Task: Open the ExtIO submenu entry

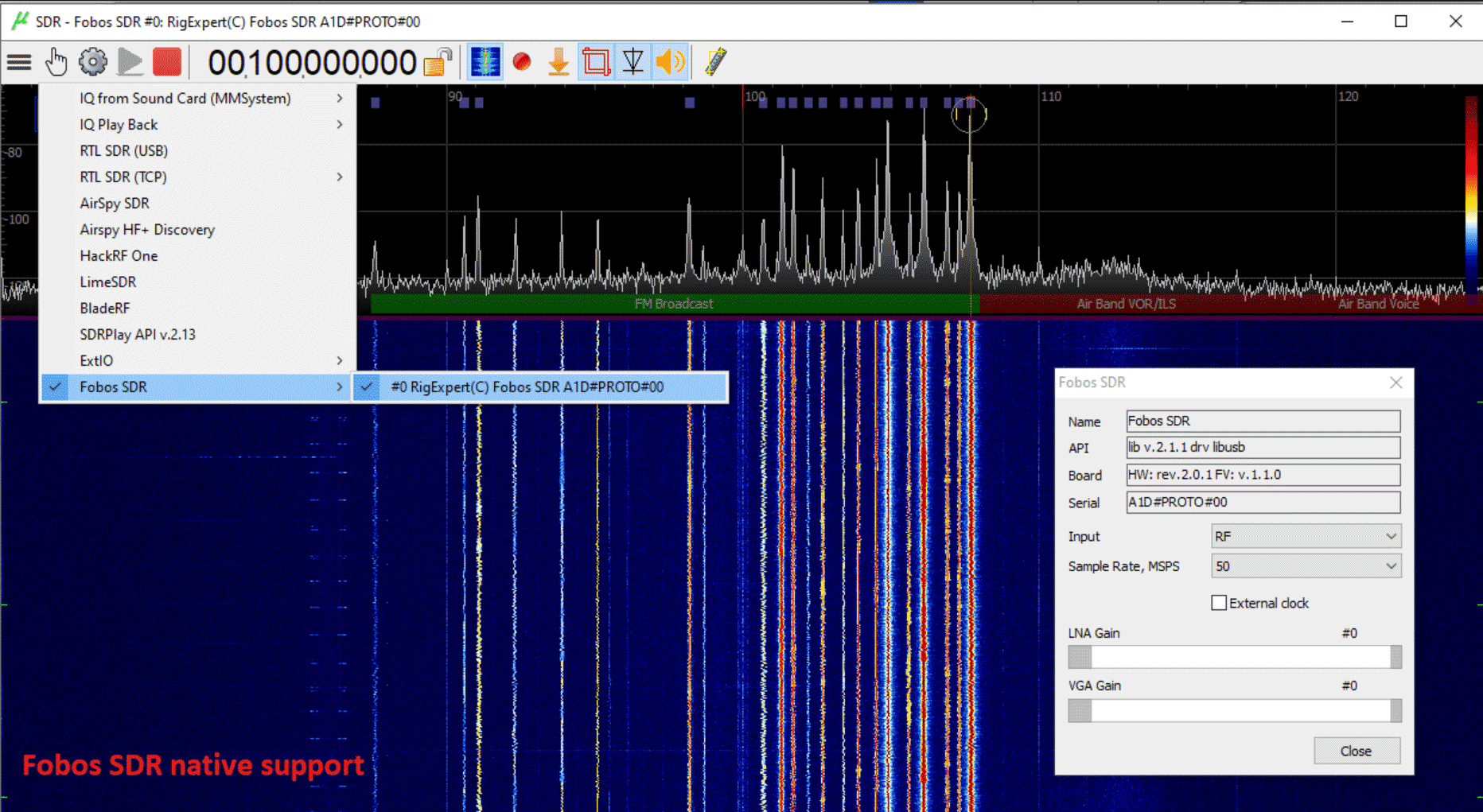Action: click(197, 361)
